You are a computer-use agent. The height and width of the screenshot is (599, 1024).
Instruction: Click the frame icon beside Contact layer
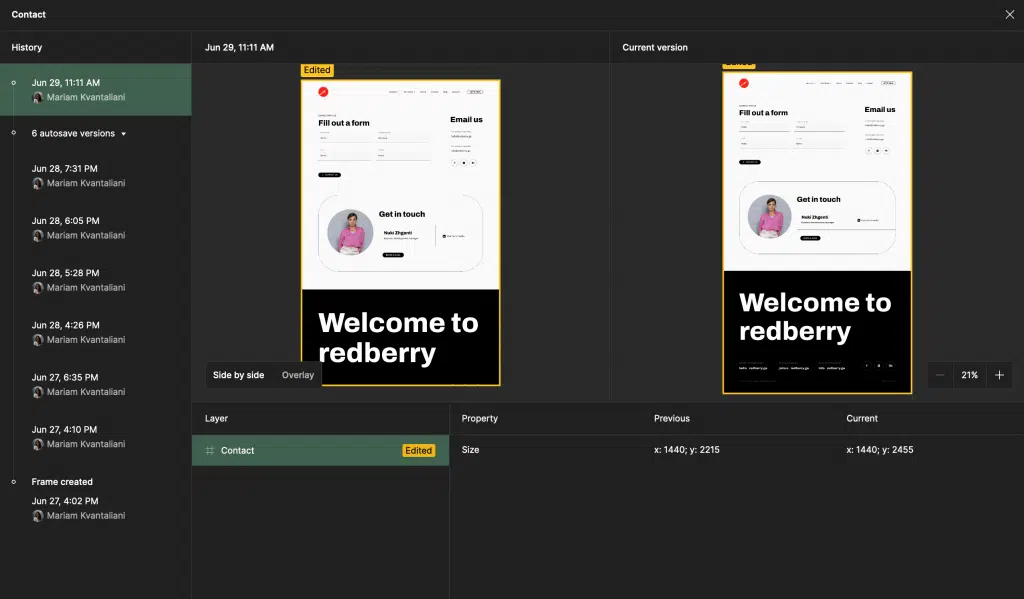[x=209, y=451]
